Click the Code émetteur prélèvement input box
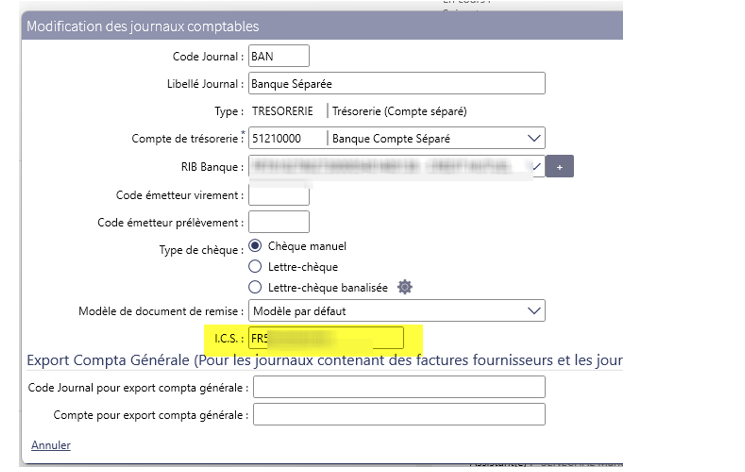 tap(278, 221)
